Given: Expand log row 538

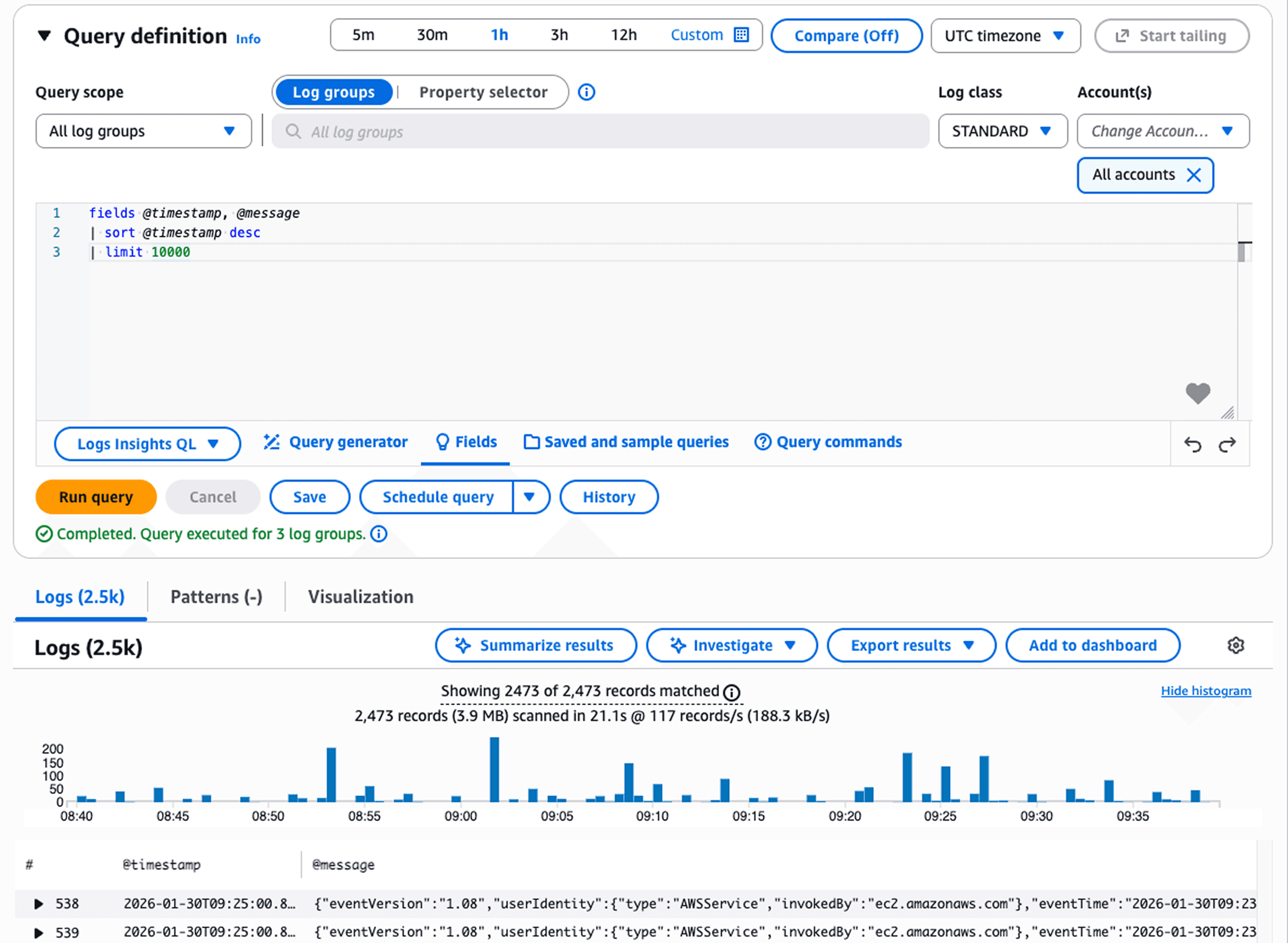Looking at the screenshot, I should pyautogui.click(x=39, y=903).
